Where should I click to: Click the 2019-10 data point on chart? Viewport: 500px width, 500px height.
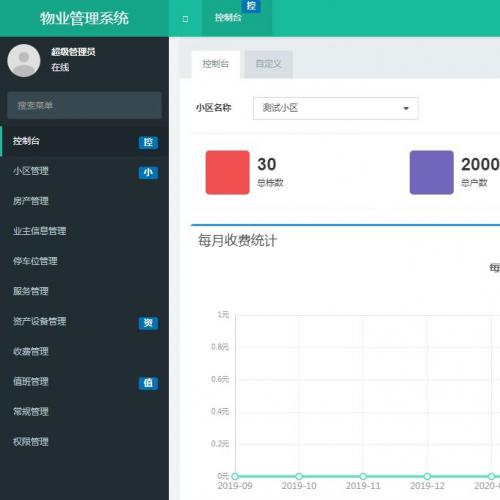pos(299,476)
